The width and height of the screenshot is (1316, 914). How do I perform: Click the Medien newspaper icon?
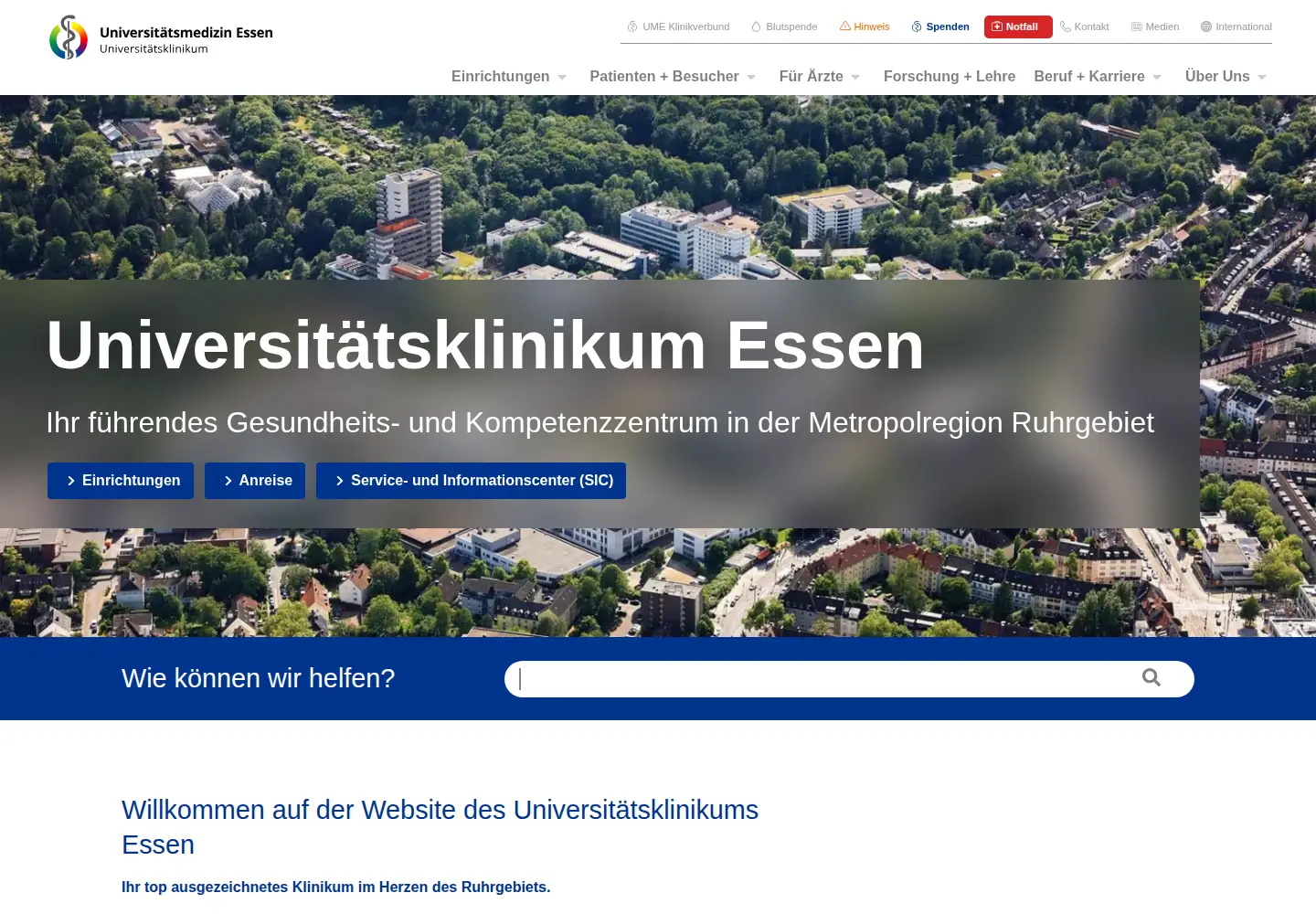(x=1137, y=27)
